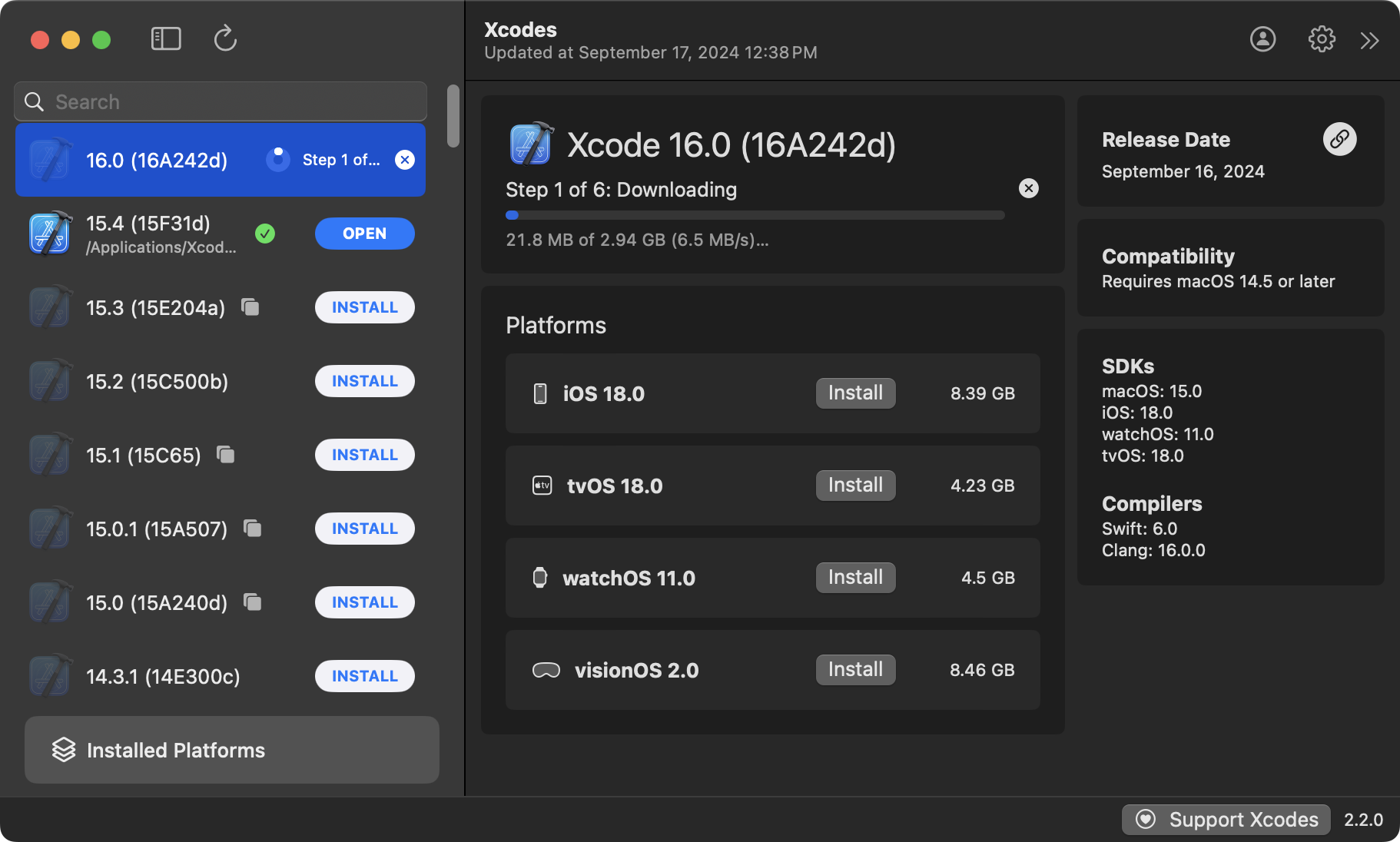This screenshot has height=842, width=1400.
Task: Select 14.3.1 (14E300c) in the list
Action: [163, 676]
